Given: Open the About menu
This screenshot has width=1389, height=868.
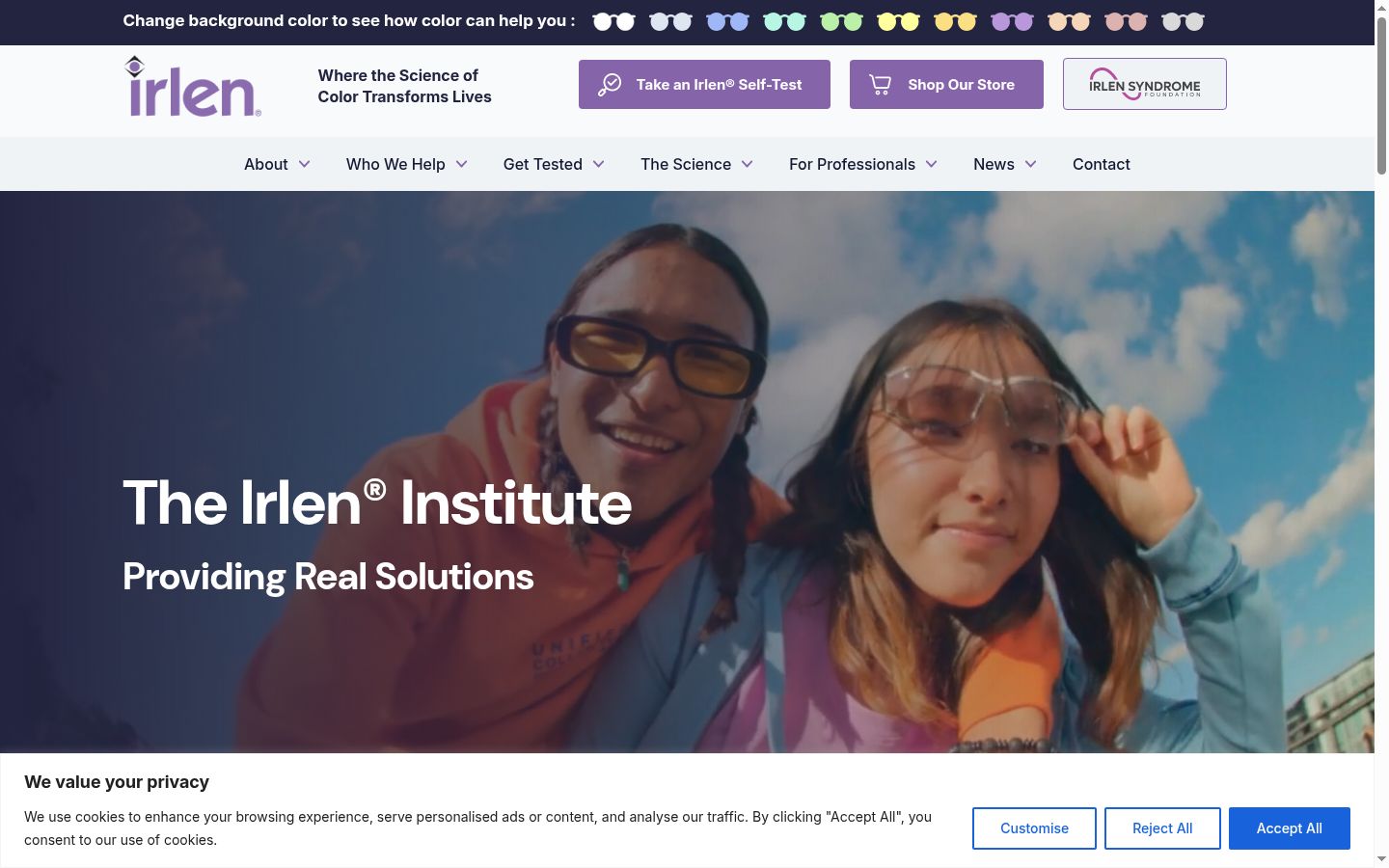Looking at the screenshot, I should point(266,164).
